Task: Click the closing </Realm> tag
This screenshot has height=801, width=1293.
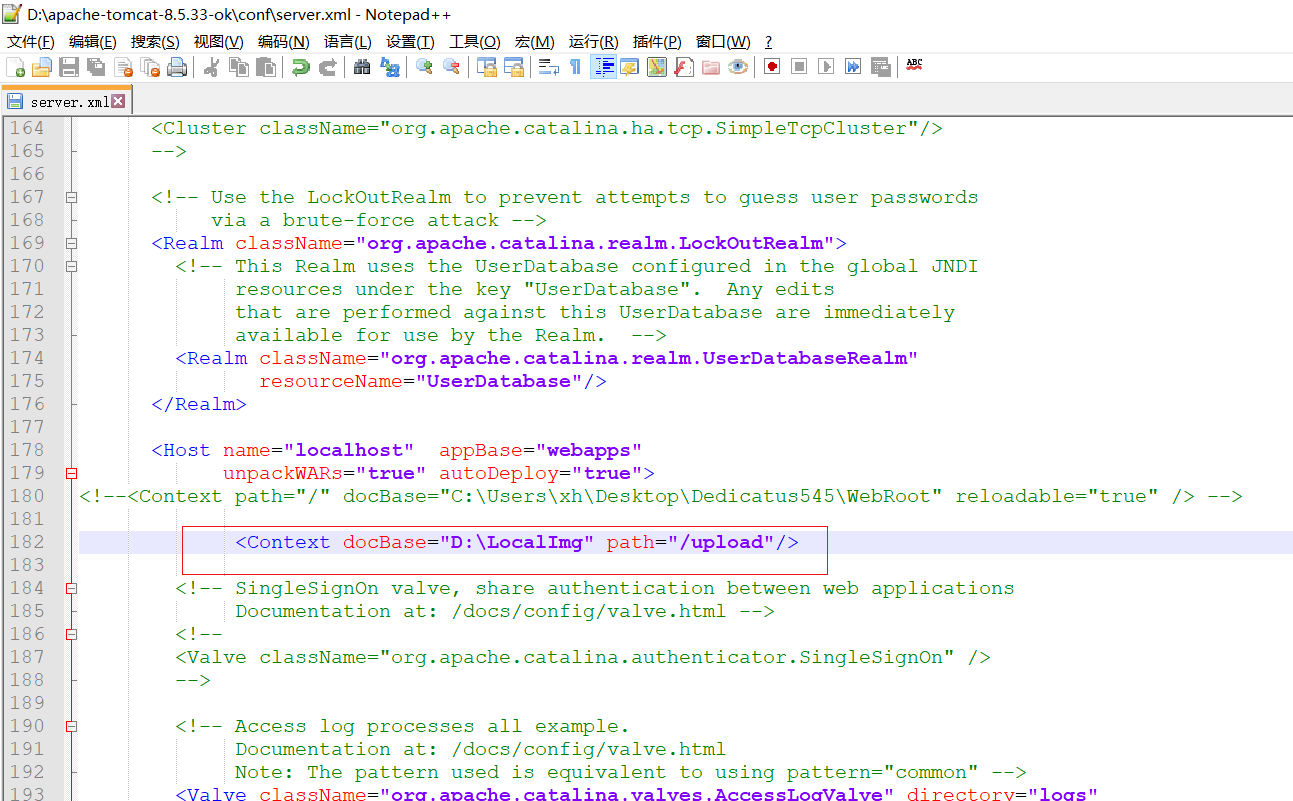Action: click(199, 405)
